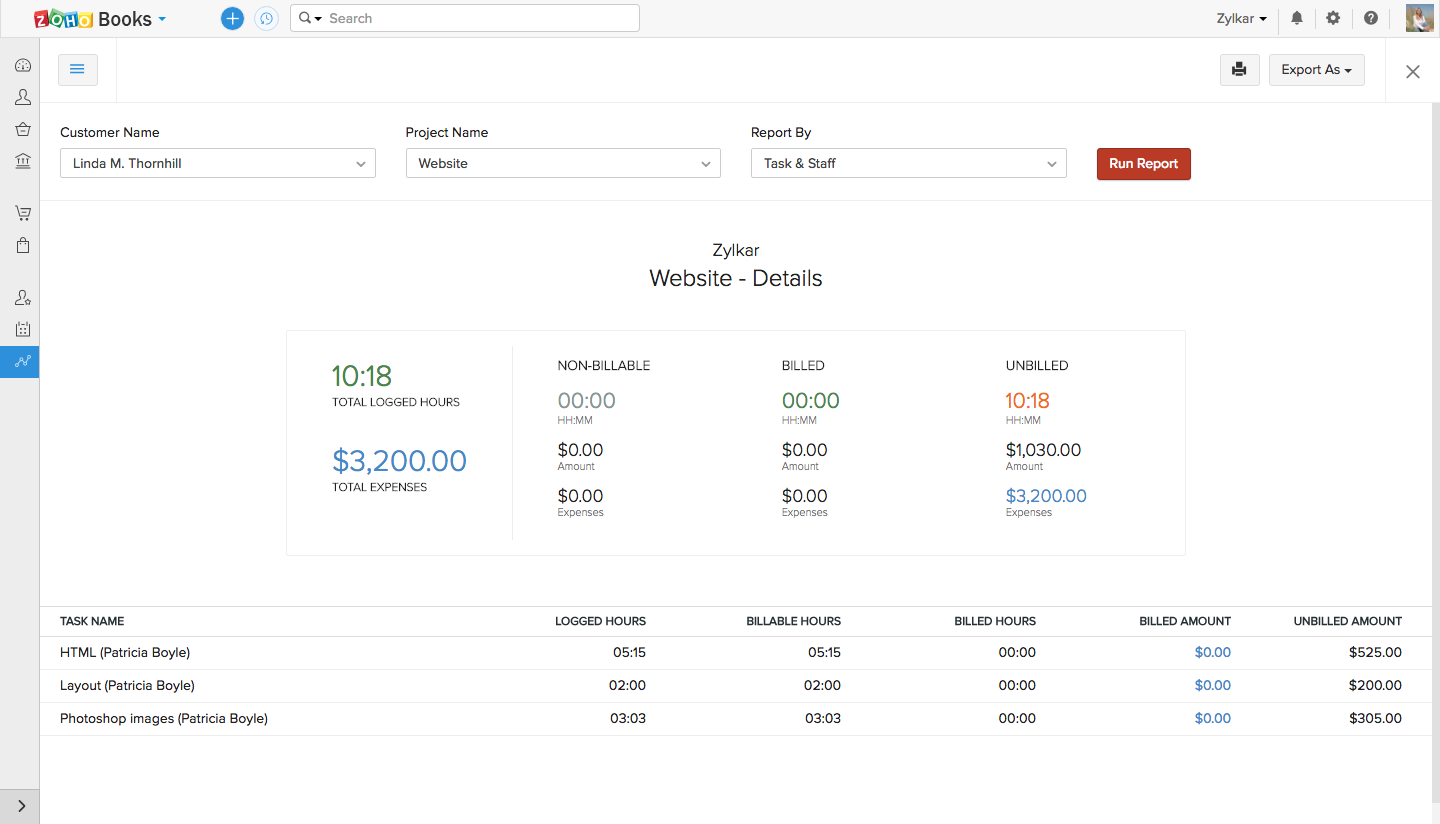
Task: Open the Dashboard from the sidebar
Action: (x=22, y=66)
